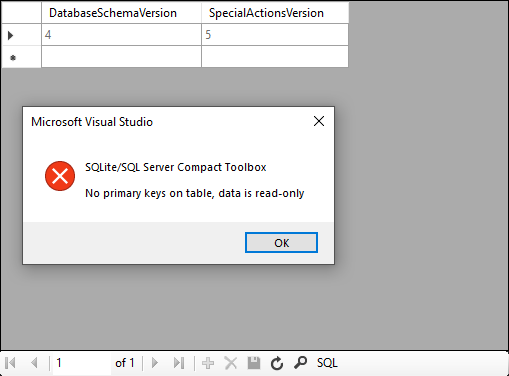Click empty new-row DatabaseSchemaVersion cell
This screenshot has height=376, width=509.
[x=121, y=57]
